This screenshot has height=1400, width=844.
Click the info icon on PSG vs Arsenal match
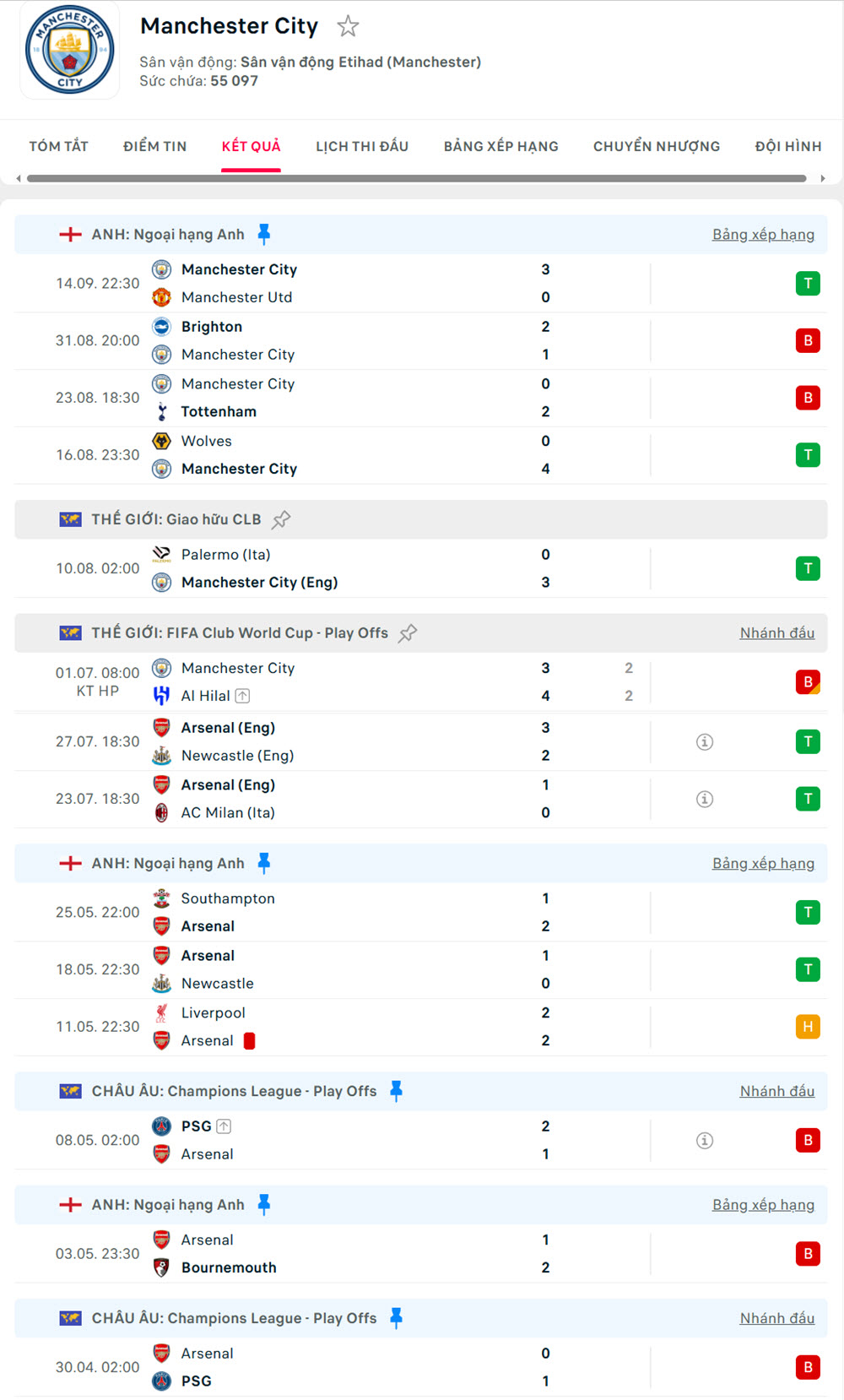click(705, 1140)
